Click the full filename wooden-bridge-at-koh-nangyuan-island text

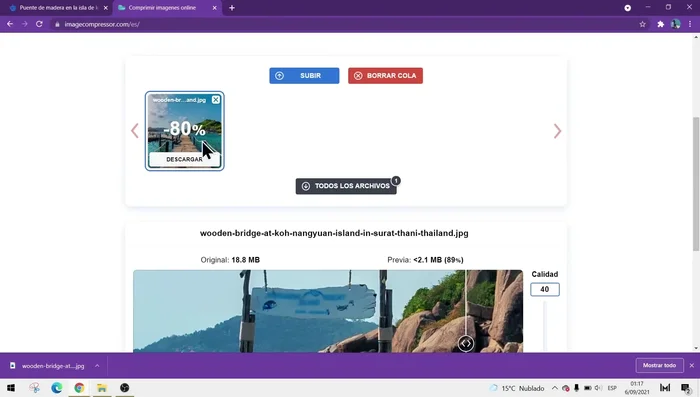tap(334, 233)
